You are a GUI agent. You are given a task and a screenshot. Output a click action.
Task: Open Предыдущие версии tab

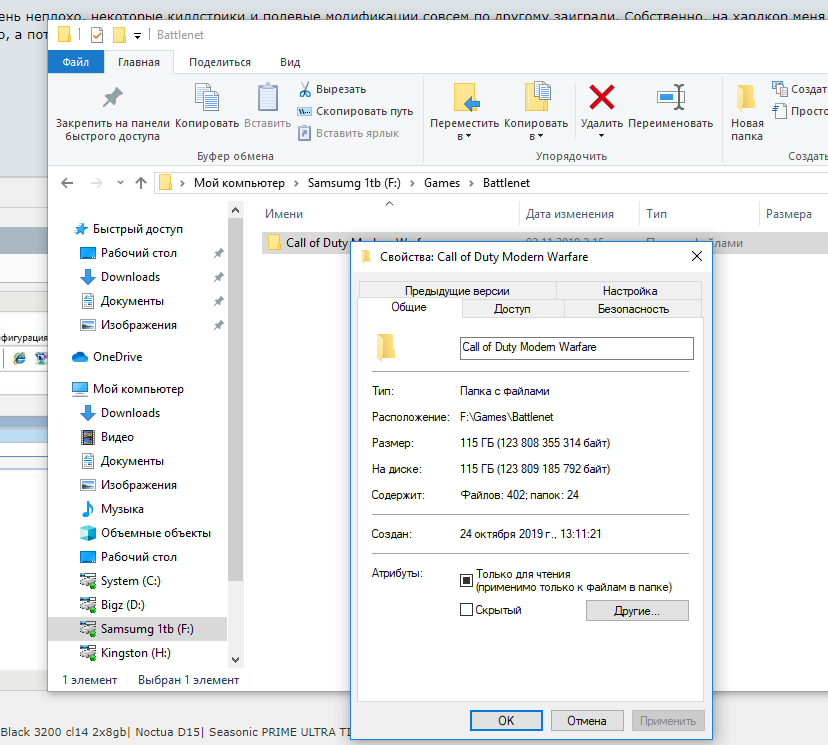(x=457, y=291)
